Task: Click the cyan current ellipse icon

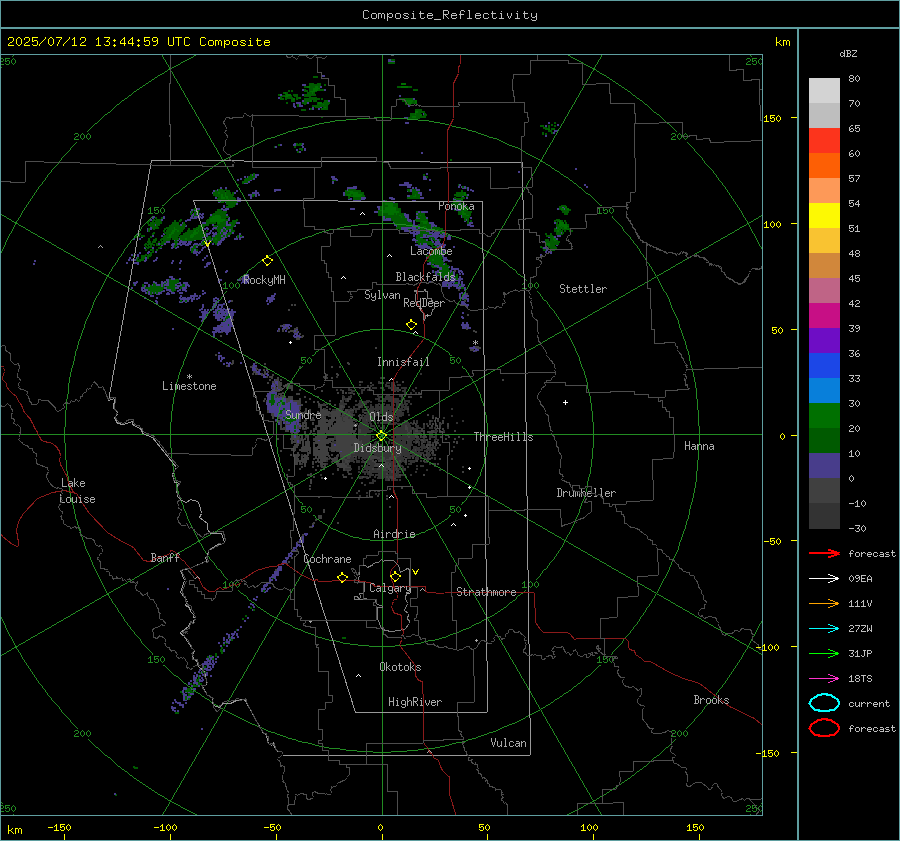Action: point(824,703)
